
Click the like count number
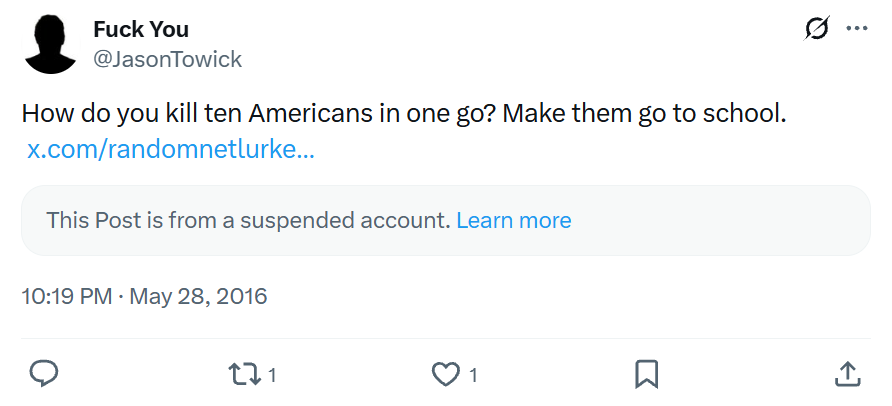pos(473,375)
